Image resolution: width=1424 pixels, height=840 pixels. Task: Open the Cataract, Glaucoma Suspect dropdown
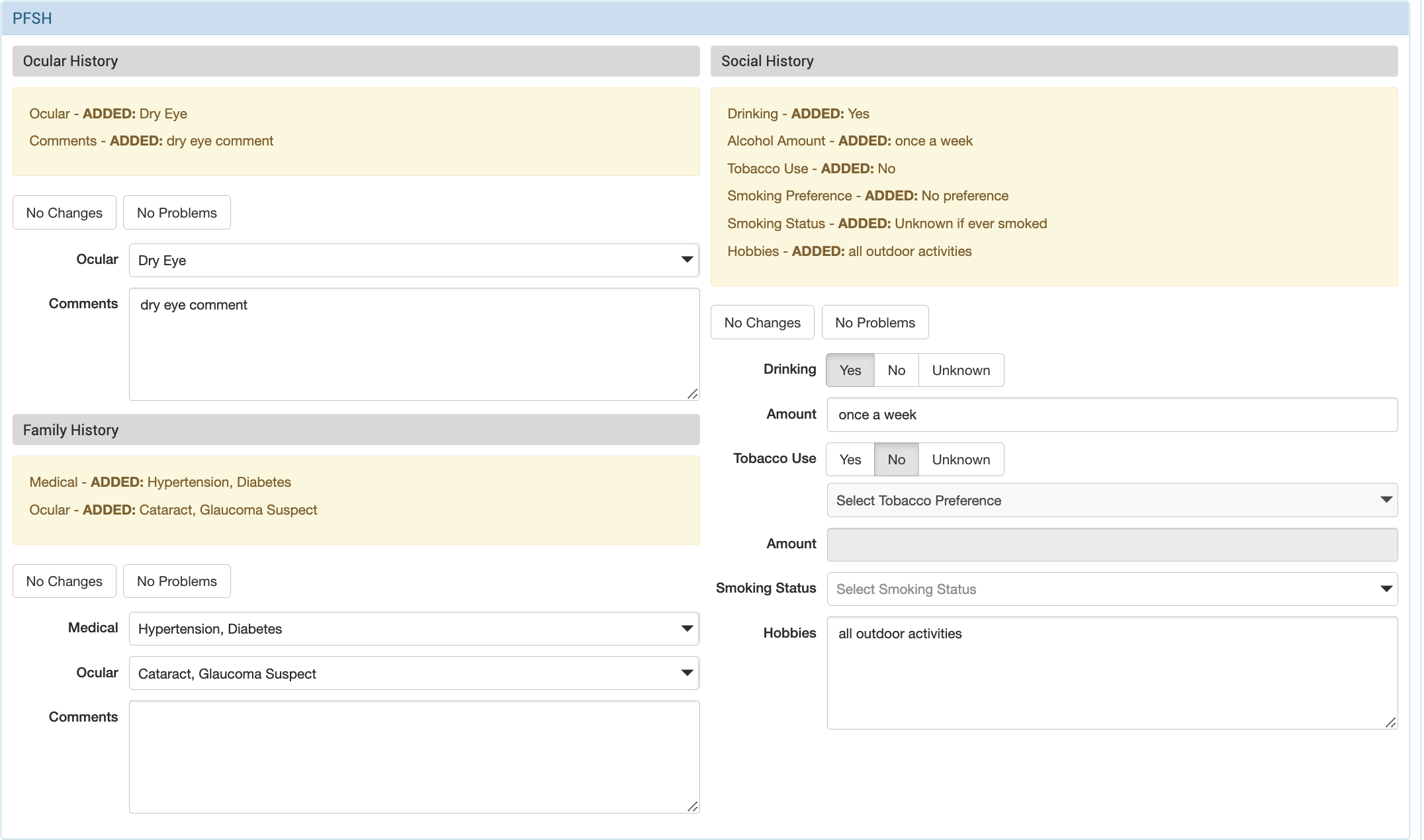point(414,674)
